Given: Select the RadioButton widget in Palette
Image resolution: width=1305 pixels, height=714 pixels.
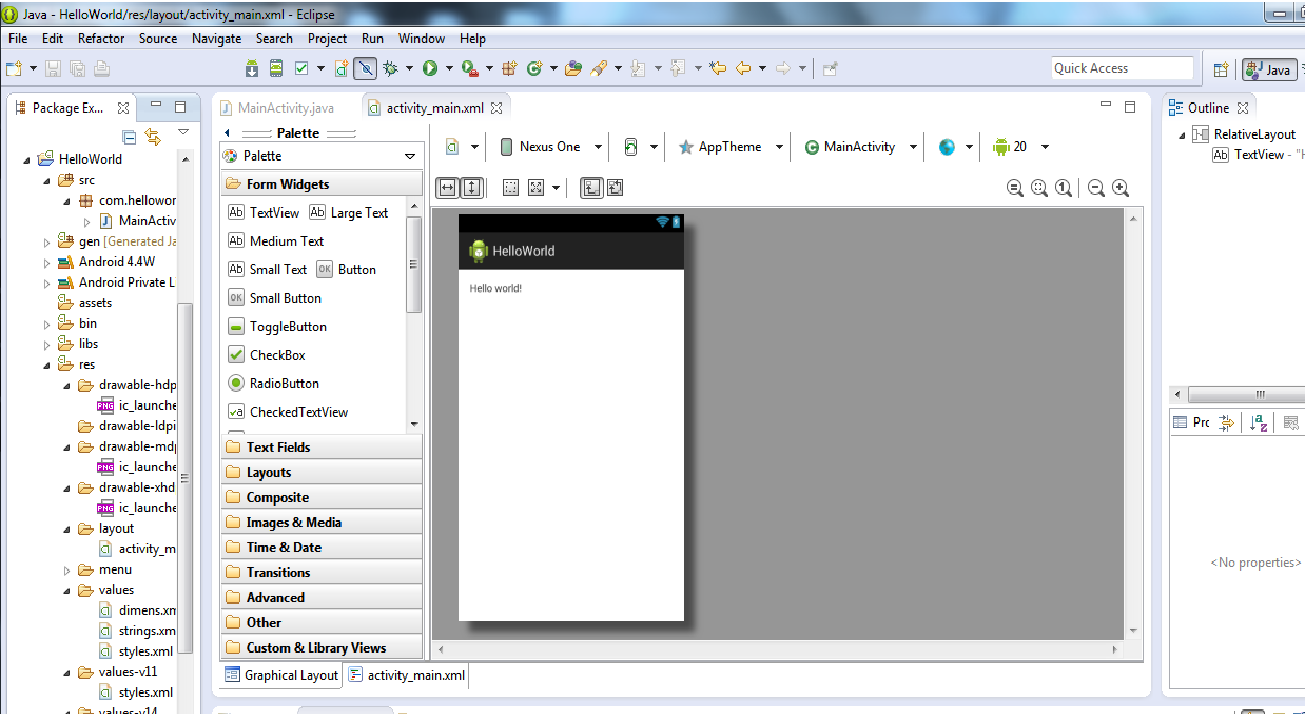Looking at the screenshot, I should click(273, 383).
